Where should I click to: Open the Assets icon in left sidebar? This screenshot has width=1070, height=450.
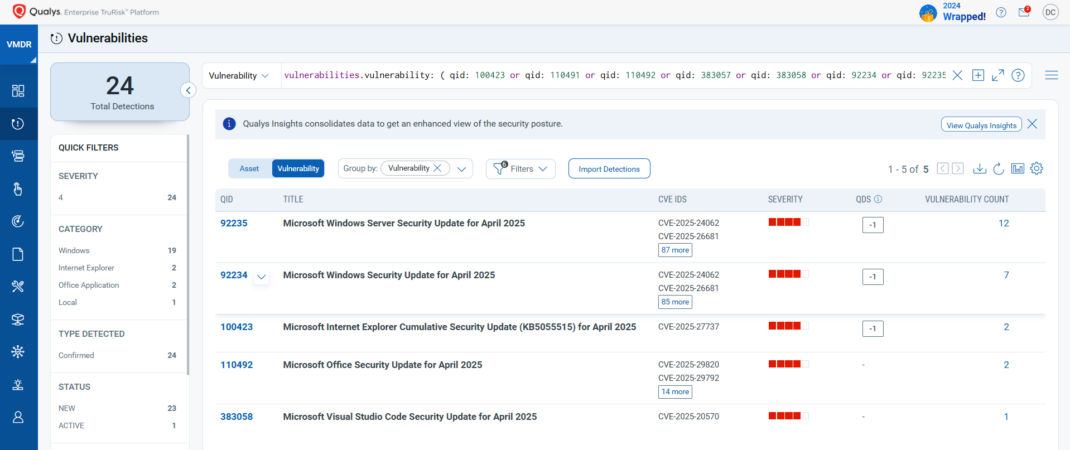(x=18, y=156)
